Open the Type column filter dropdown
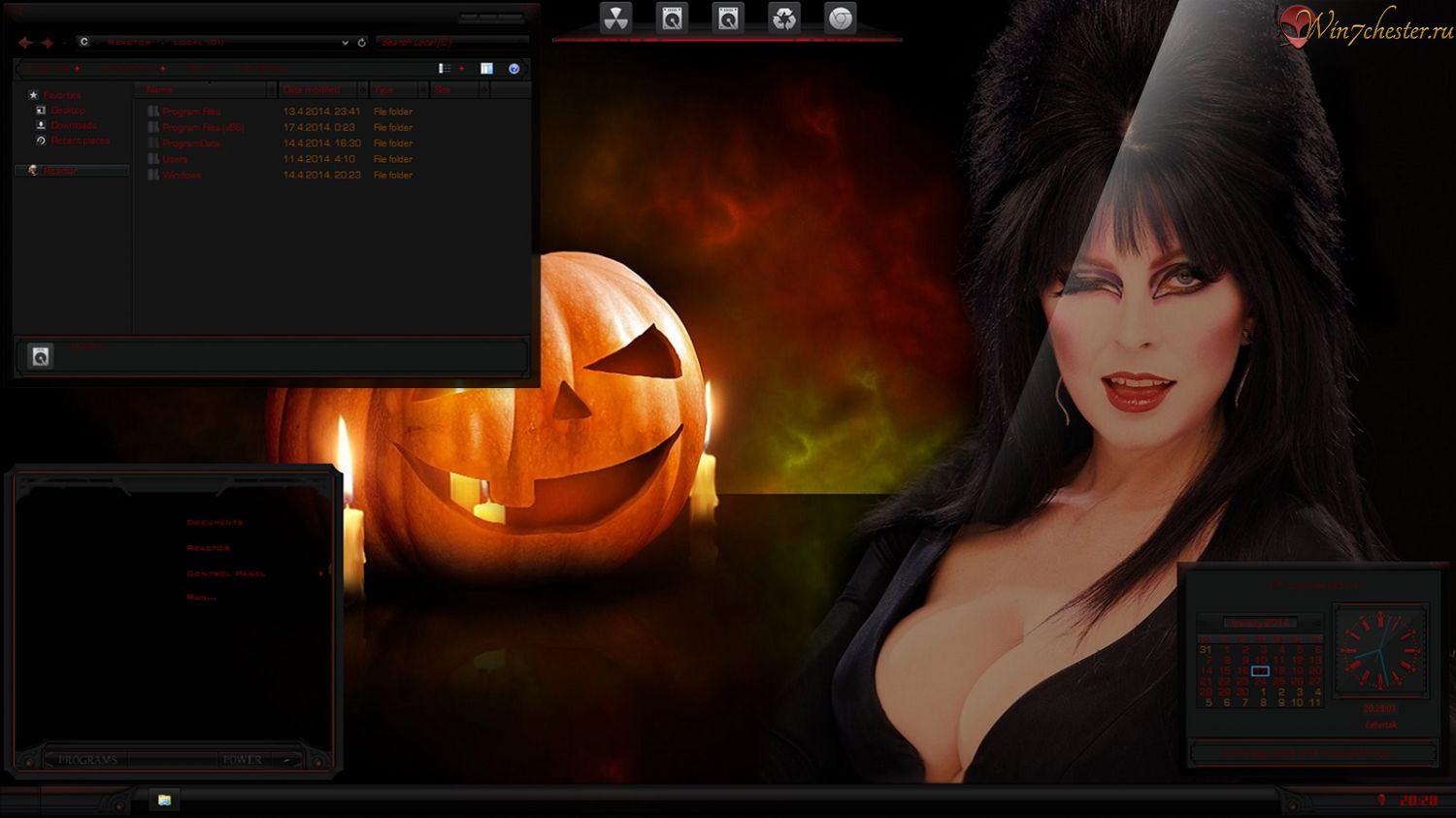Screen dimensions: 1456x818 pyautogui.click(x=422, y=89)
